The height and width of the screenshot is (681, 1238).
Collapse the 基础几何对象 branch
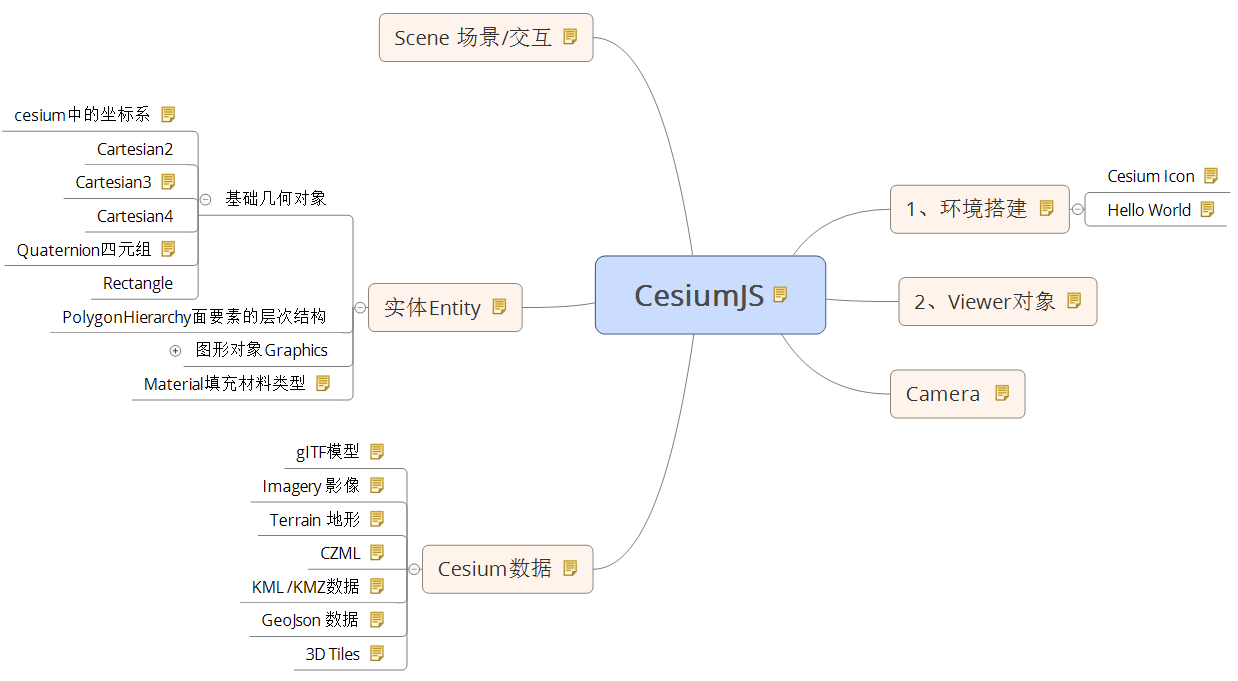click(205, 199)
